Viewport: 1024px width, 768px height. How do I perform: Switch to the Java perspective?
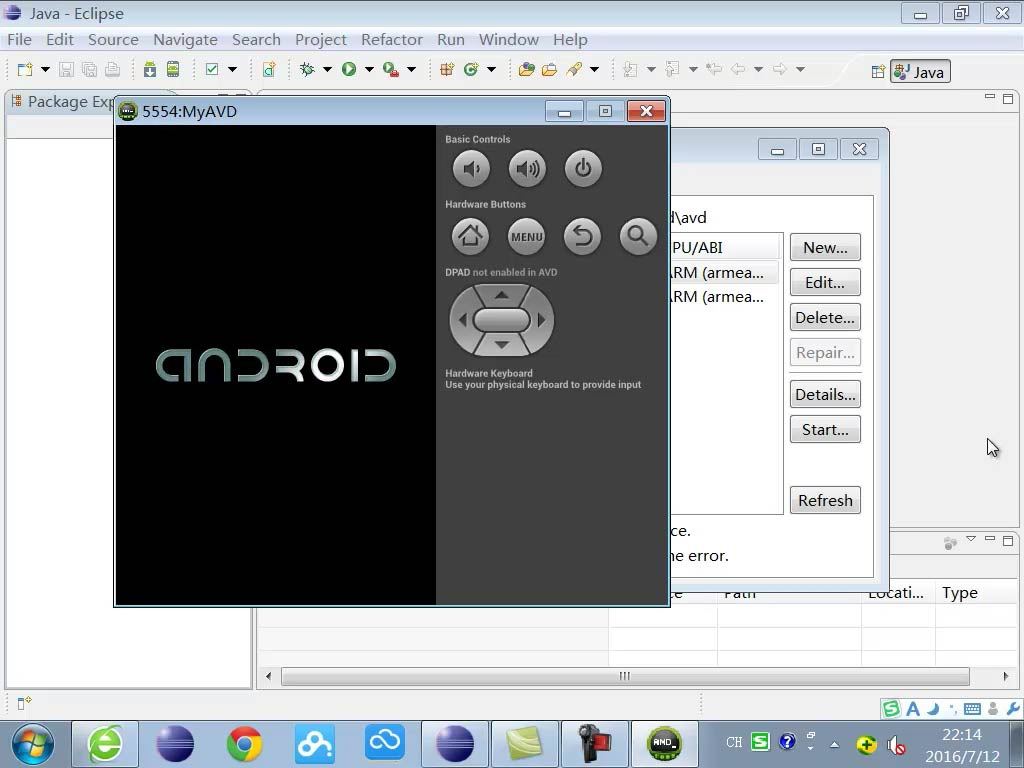tap(919, 72)
